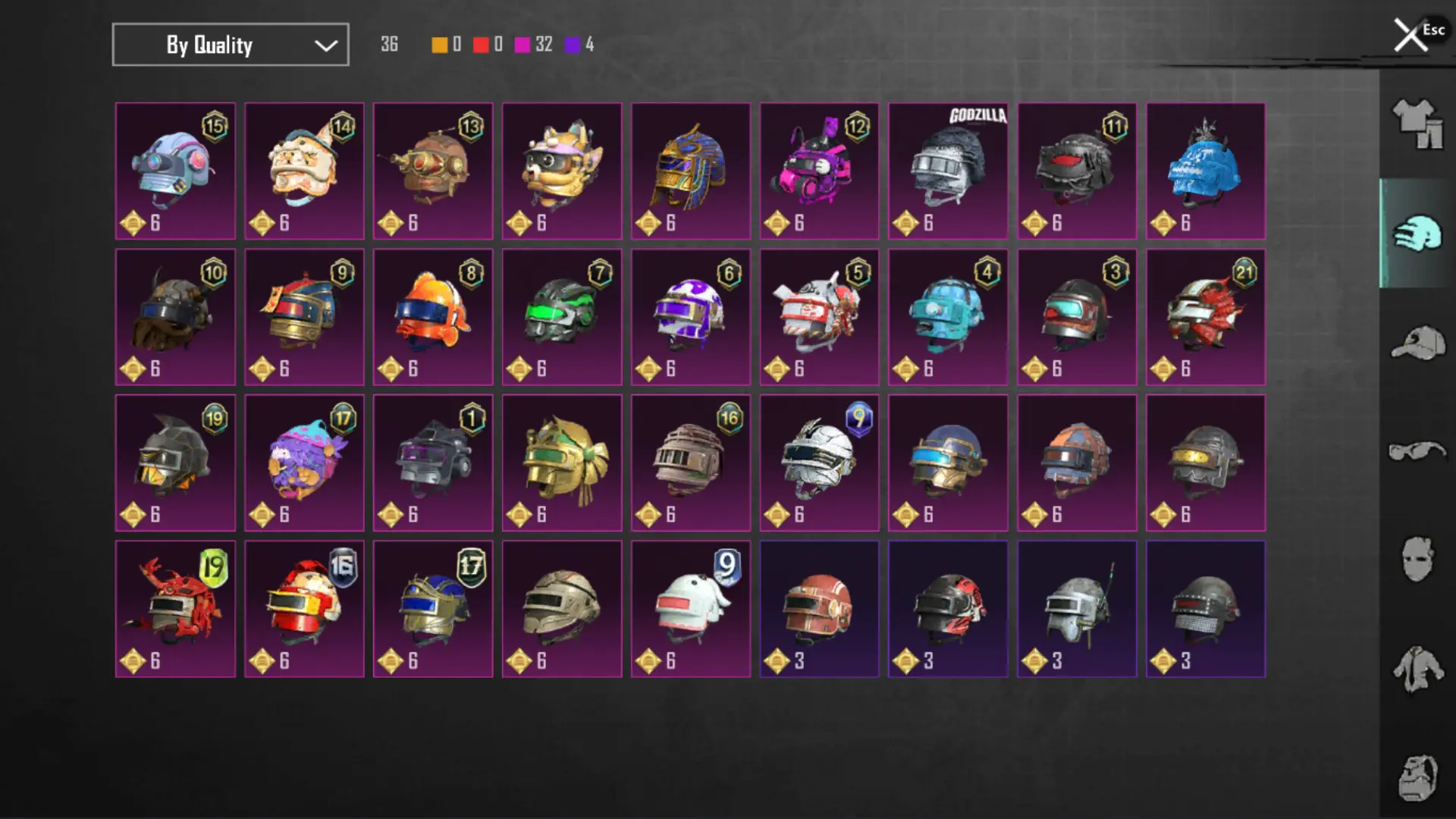
Task: Open the sunglasses category icon
Action: [1417, 451]
